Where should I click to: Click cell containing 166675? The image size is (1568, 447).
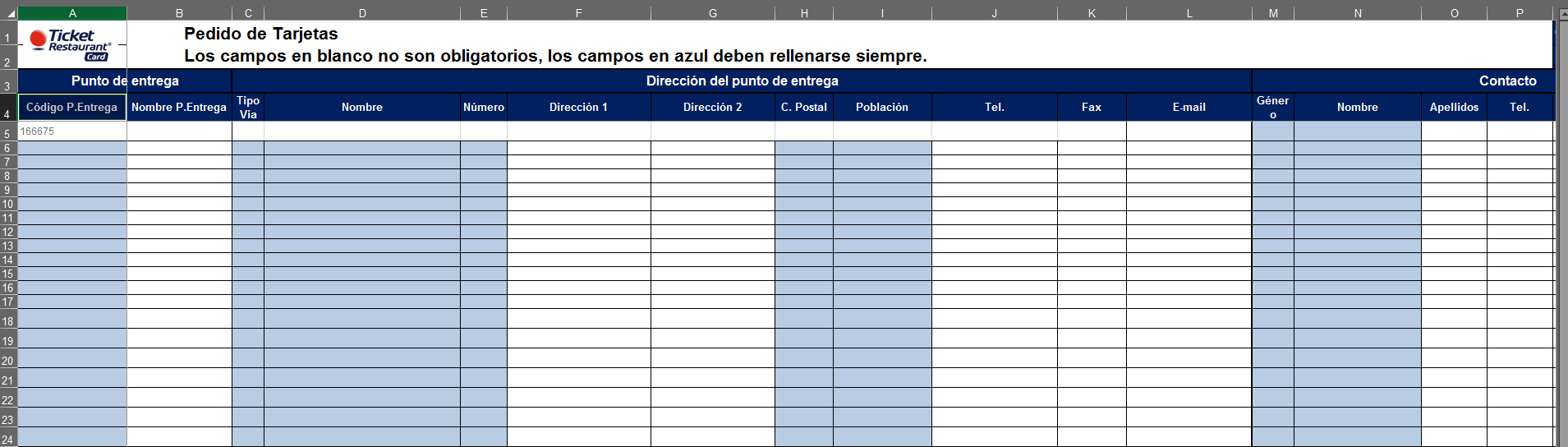click(x=72, y=131)
